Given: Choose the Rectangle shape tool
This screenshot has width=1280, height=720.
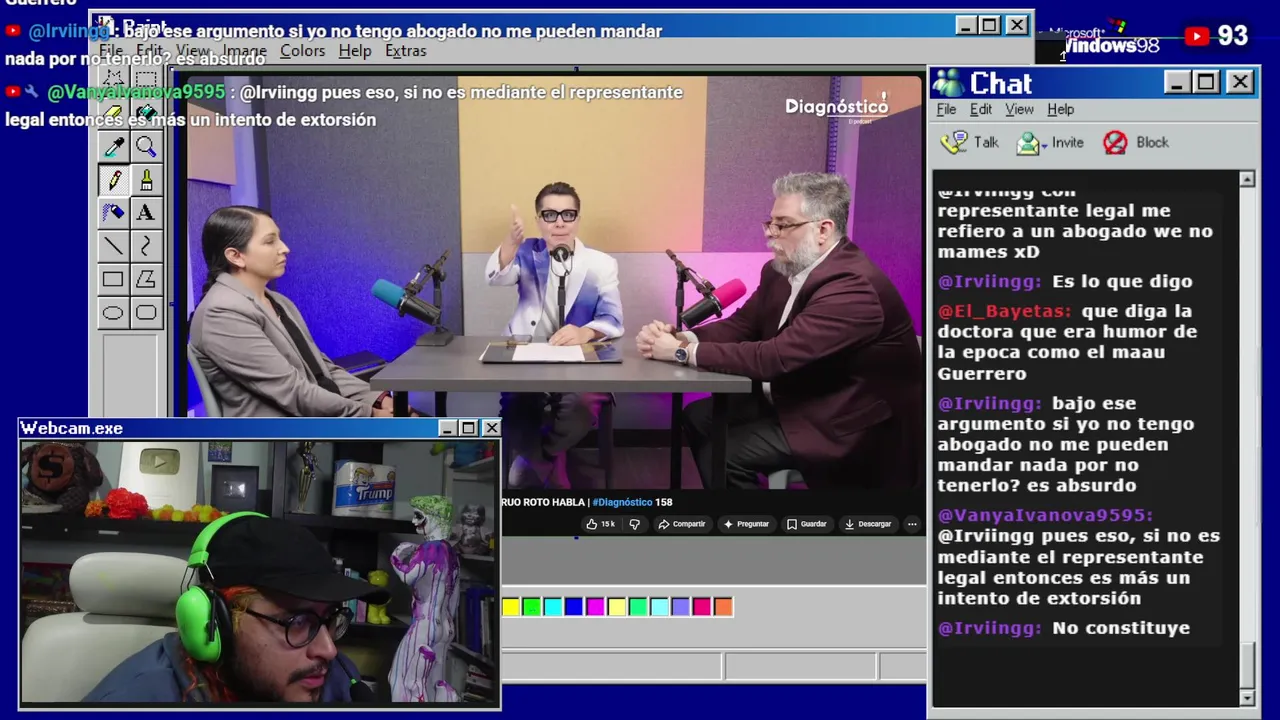Looking at the screenshot, I should click(x=113, y=280).
